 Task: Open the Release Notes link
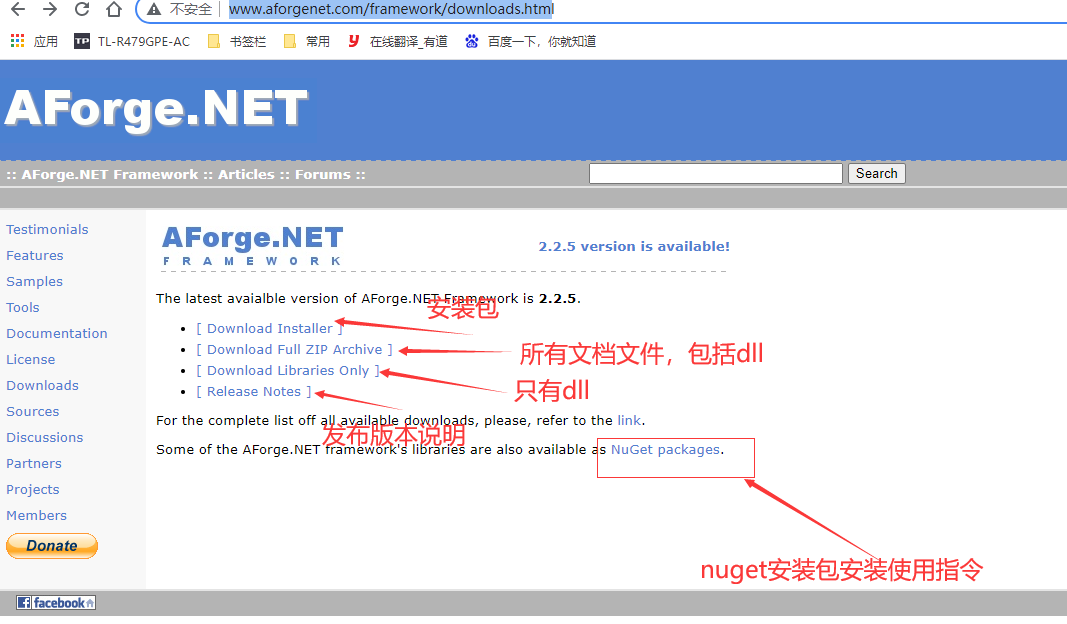(253, 392)
